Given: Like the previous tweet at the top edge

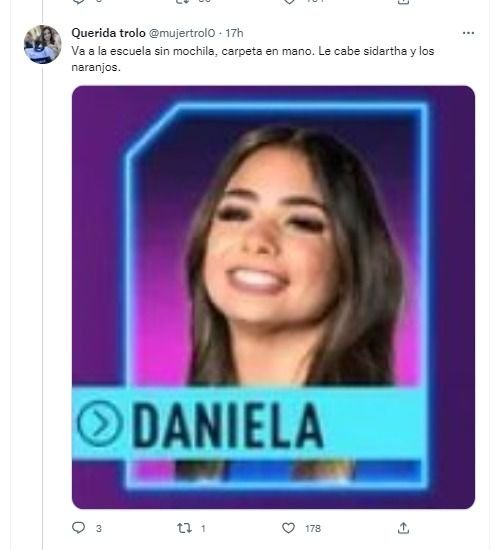Looking at the screenshot, I should click(289, 2).
